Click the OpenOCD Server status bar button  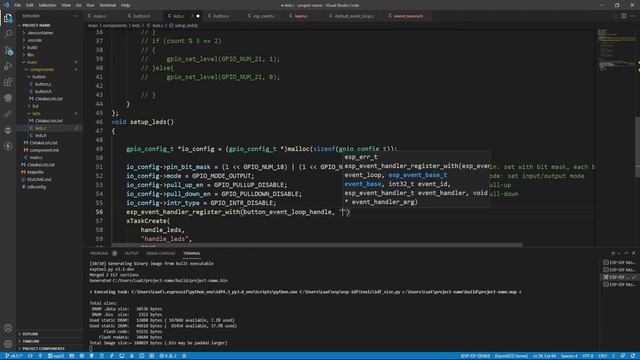511,356
